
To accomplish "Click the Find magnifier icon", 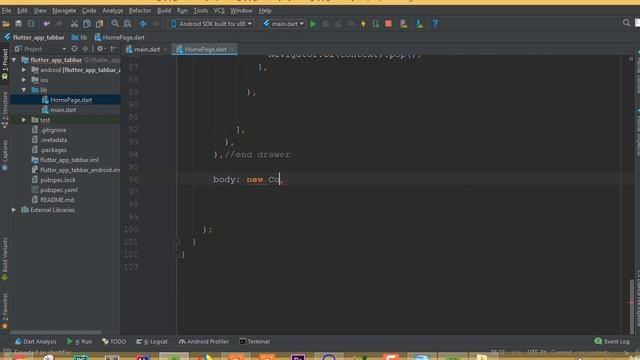I will (115, 24).
